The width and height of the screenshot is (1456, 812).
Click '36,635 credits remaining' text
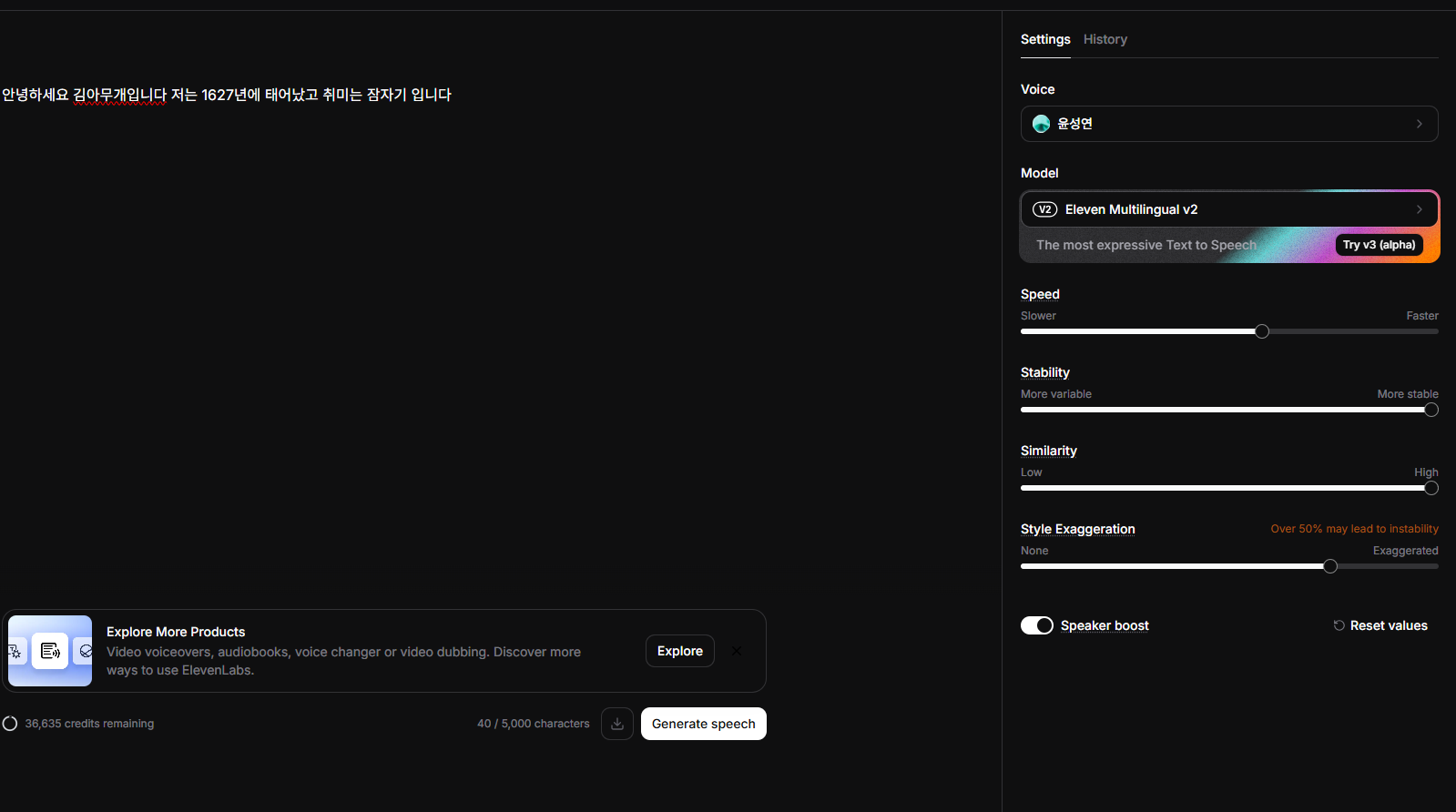click(89, 724)
